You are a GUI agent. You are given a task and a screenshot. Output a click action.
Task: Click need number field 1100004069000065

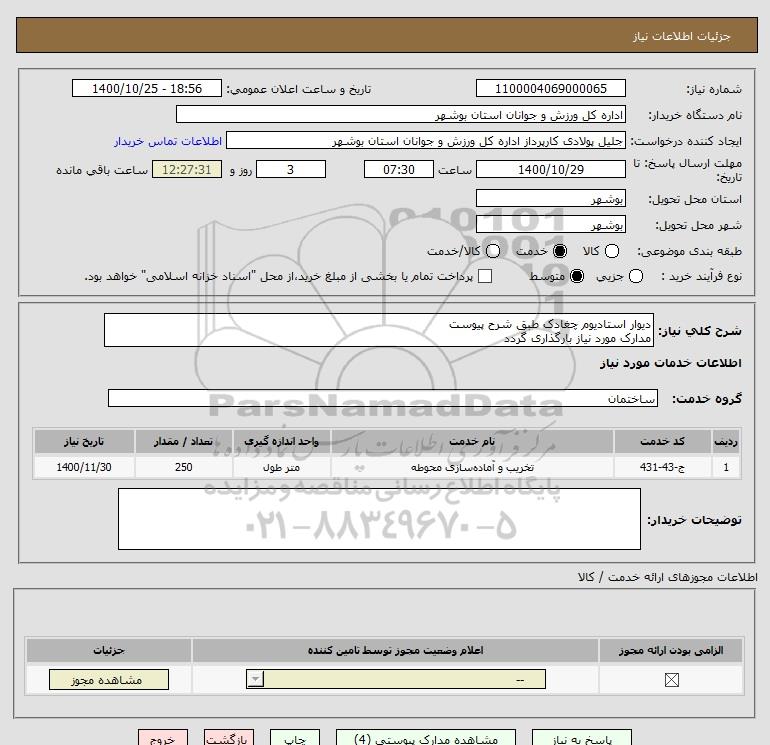tap(550, 88)
